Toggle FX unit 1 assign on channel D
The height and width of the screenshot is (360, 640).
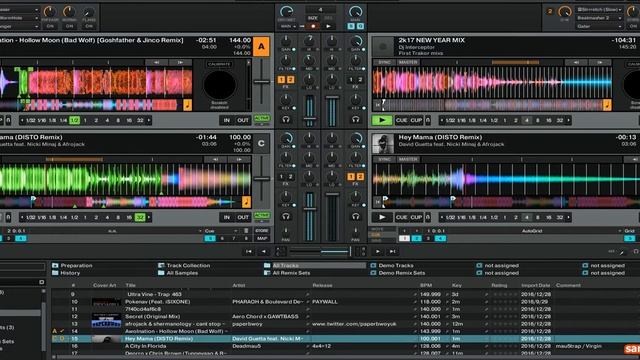tap(351, 177)
